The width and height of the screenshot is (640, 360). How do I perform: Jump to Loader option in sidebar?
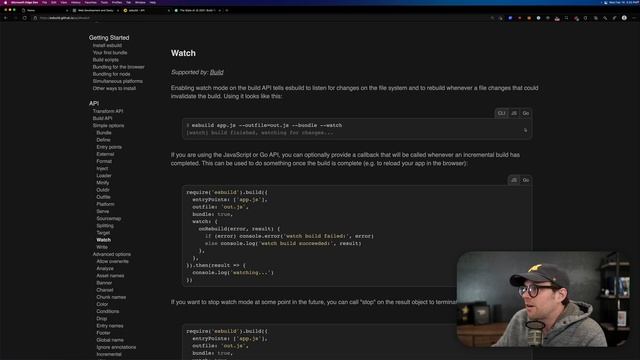click(x=104, y=176)
